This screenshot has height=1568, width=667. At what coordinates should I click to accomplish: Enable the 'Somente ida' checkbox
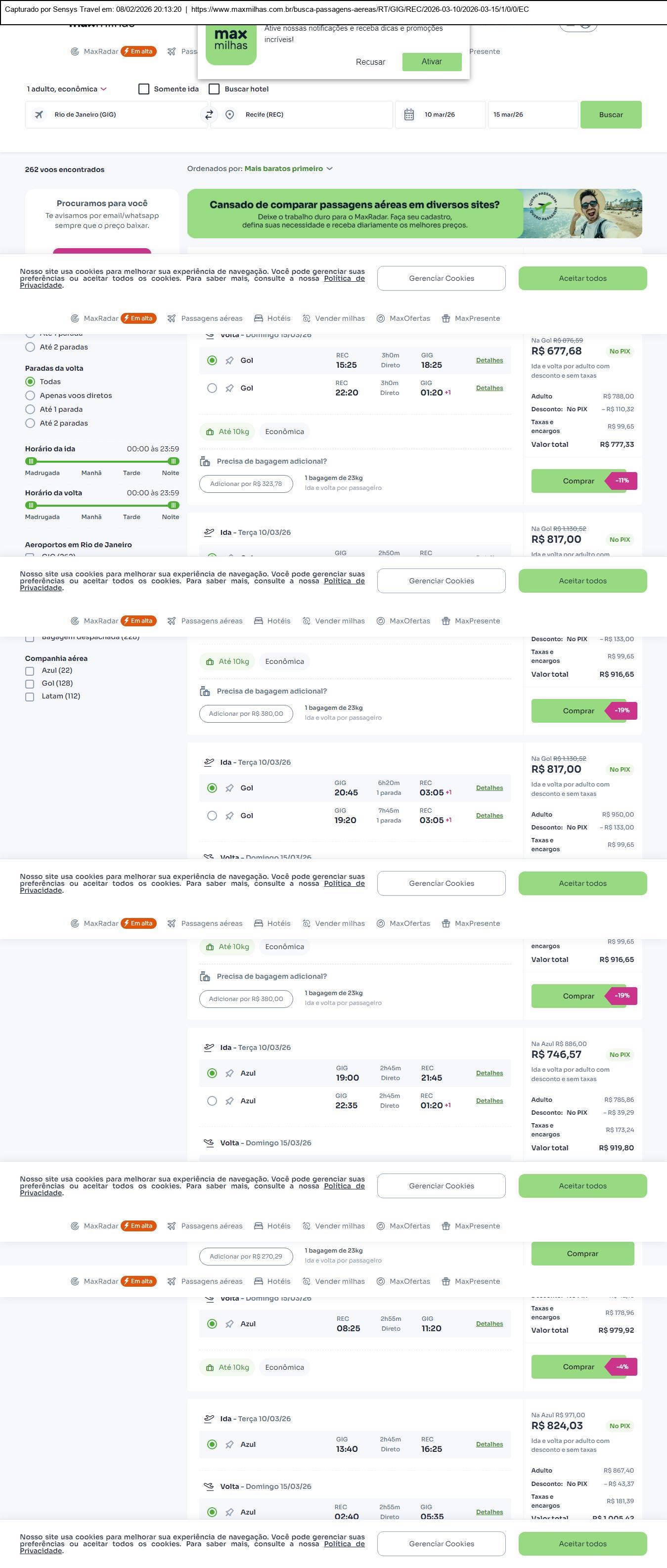[144, 89]
